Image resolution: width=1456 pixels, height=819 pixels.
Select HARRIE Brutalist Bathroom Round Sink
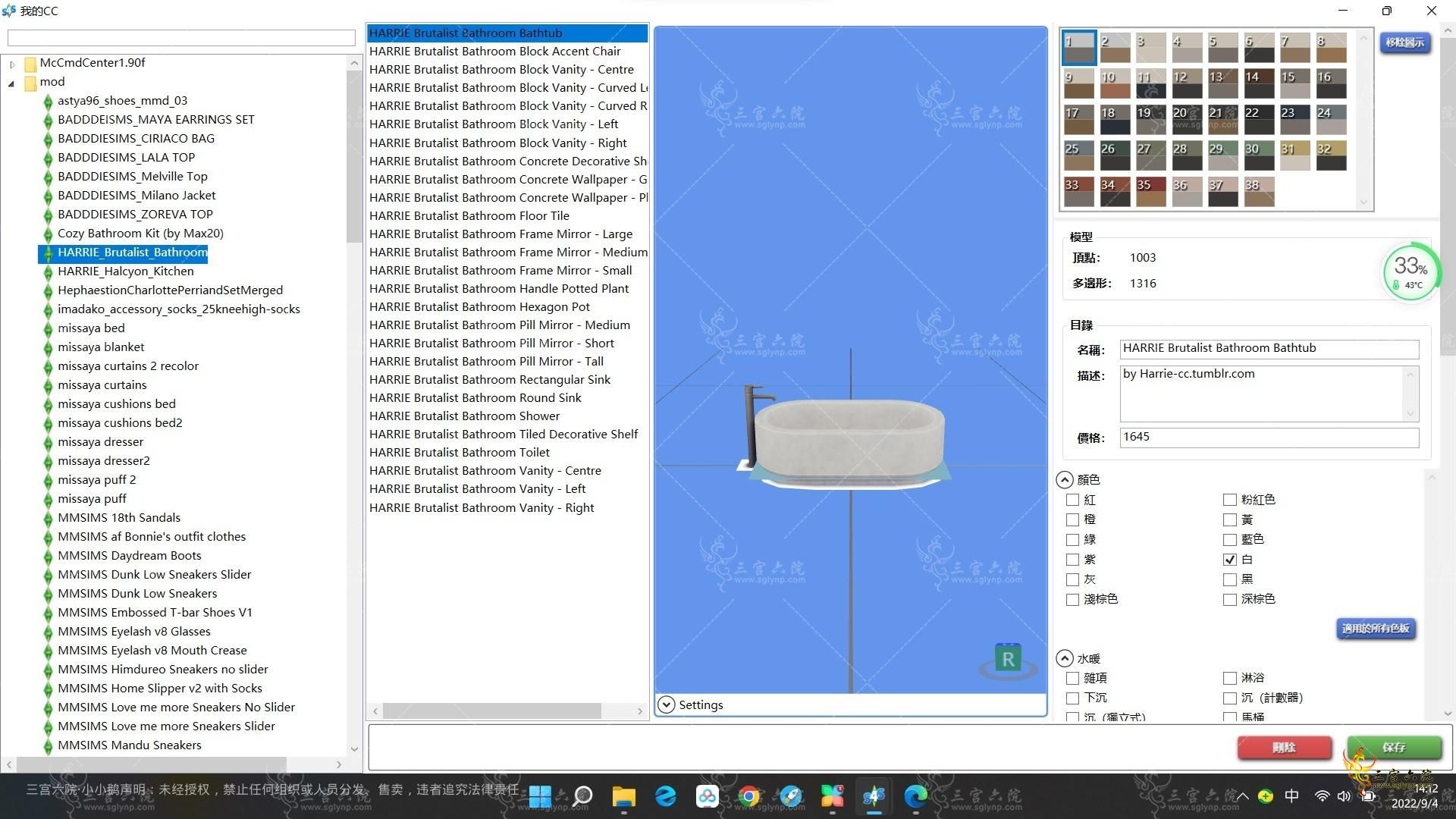click(475, 398)
